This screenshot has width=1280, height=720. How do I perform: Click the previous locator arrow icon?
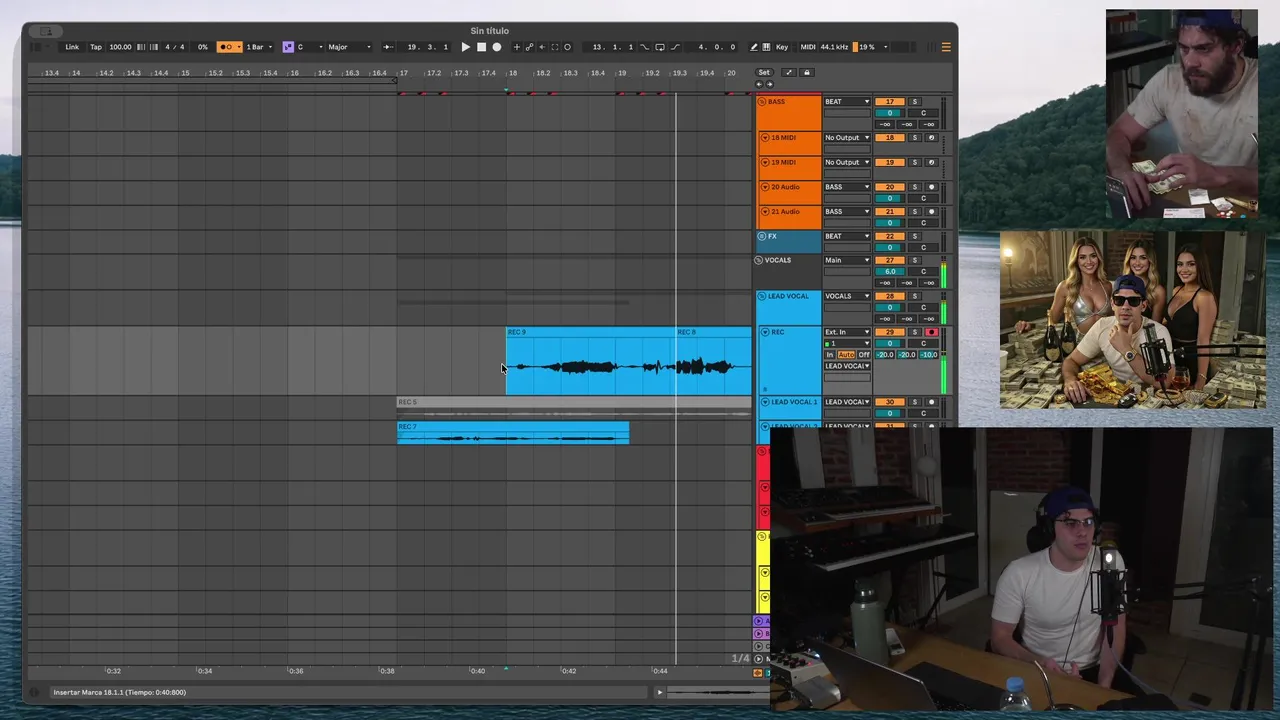[x=759, y=84]
